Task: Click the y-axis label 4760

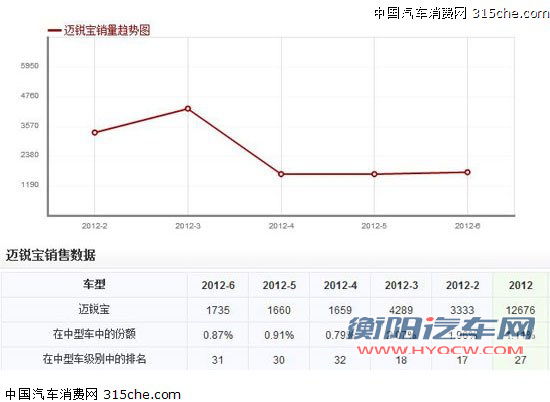Action: (30, 95)
